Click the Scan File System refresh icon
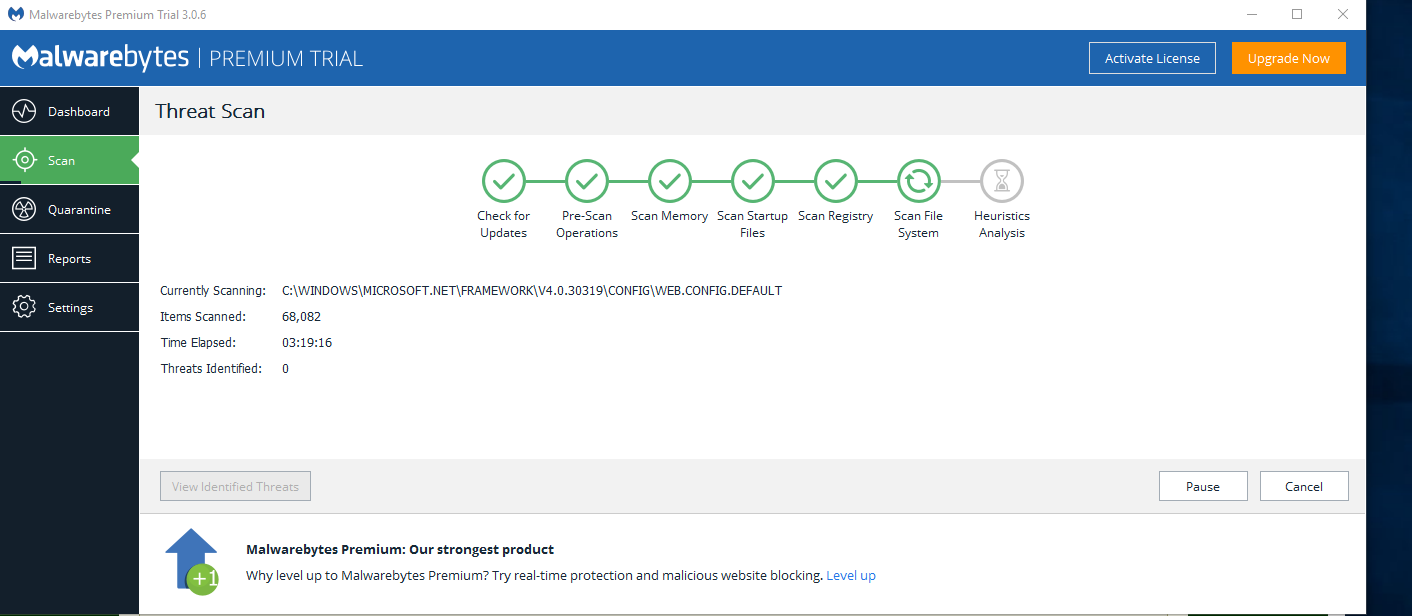This screenshot has height=616, width=1412. click(x=918, y=181)
